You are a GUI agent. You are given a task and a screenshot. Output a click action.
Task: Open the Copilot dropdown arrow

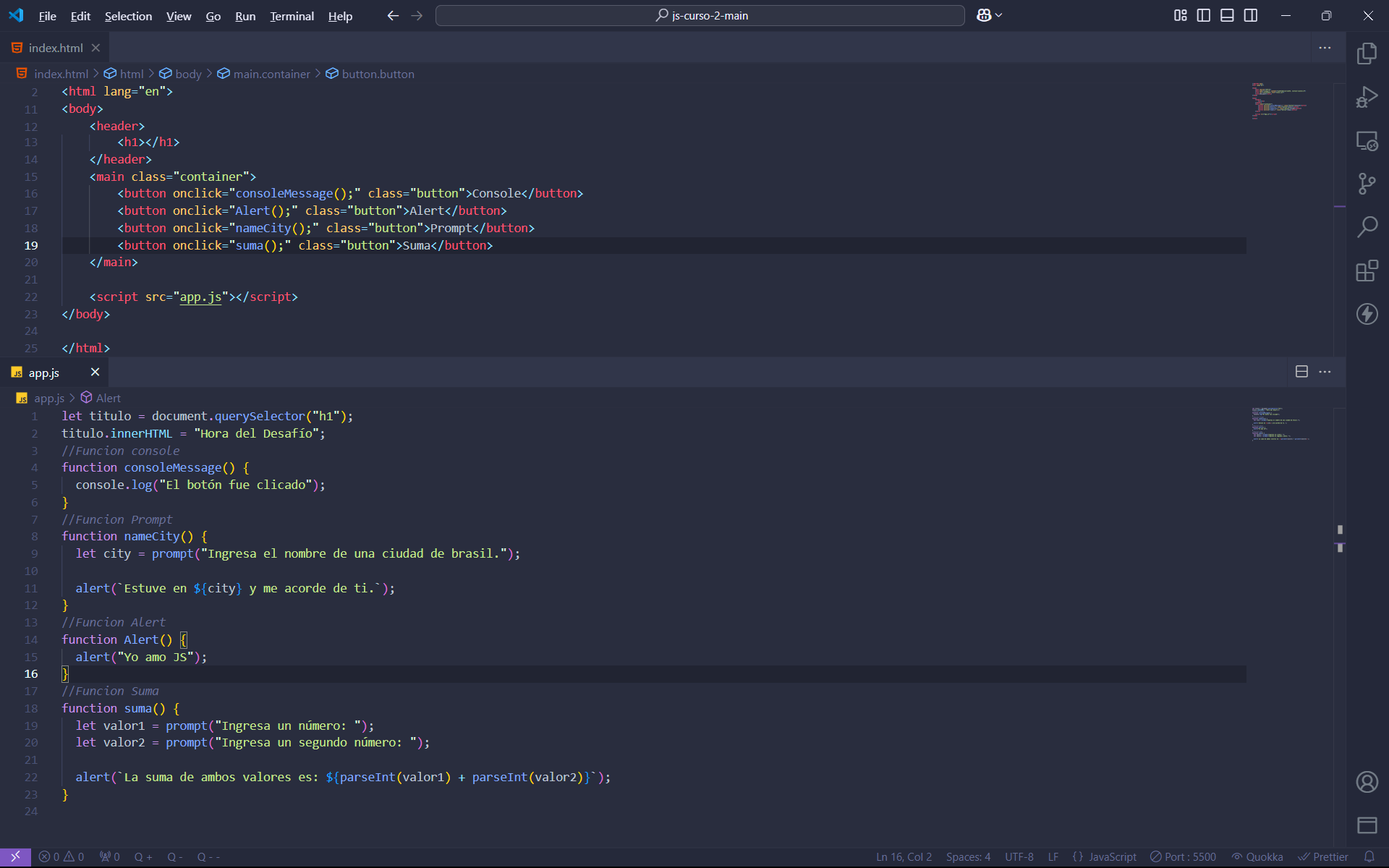pyautogui.click(x=999, y=15)
